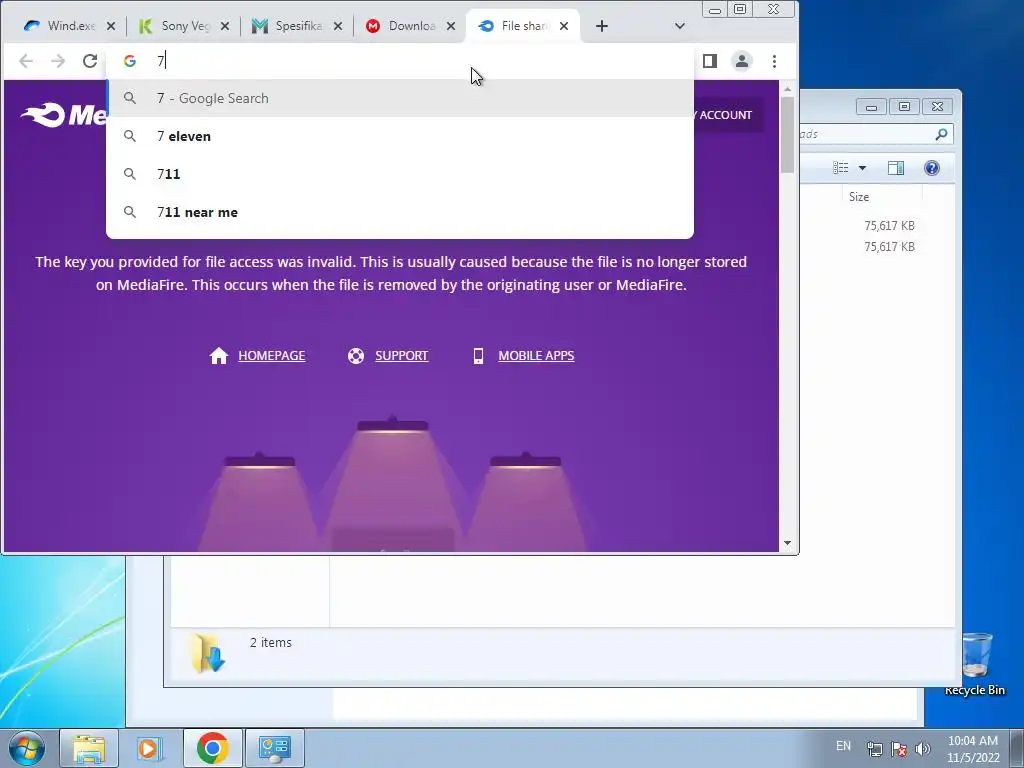
Task: Choose the '711' search suggestion
Action: pyautogui.click(x=400, y=174)
